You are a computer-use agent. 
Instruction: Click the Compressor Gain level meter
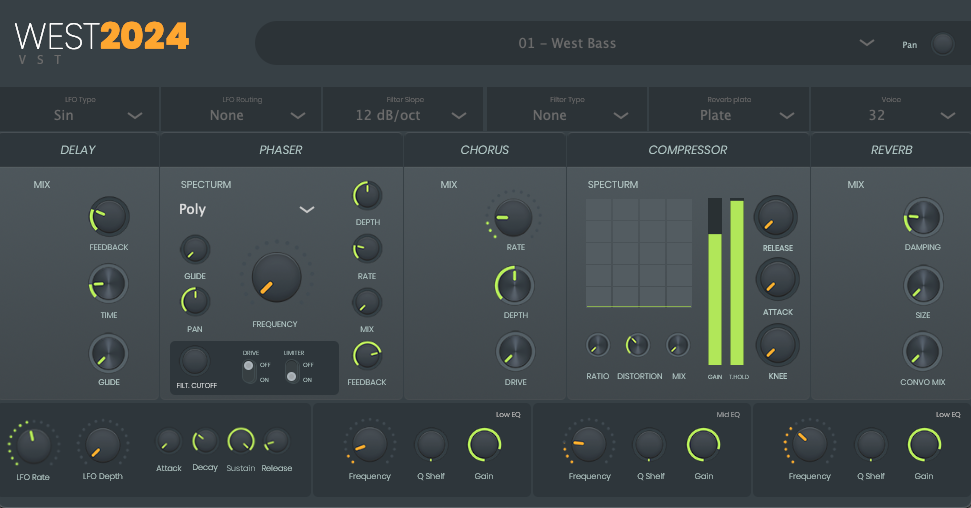pyautogui.click(x=714, y=282)
